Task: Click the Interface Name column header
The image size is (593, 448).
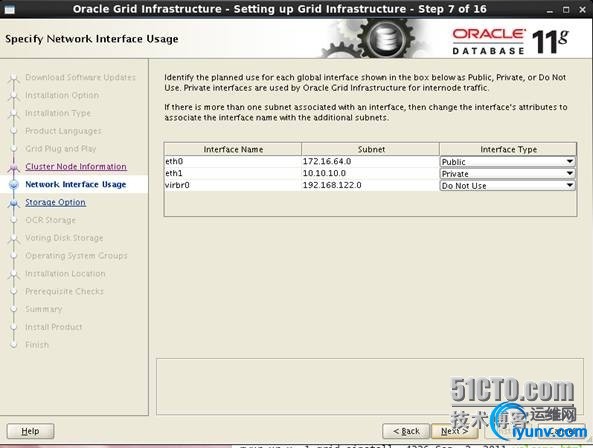Action: [x=233, y=149]
